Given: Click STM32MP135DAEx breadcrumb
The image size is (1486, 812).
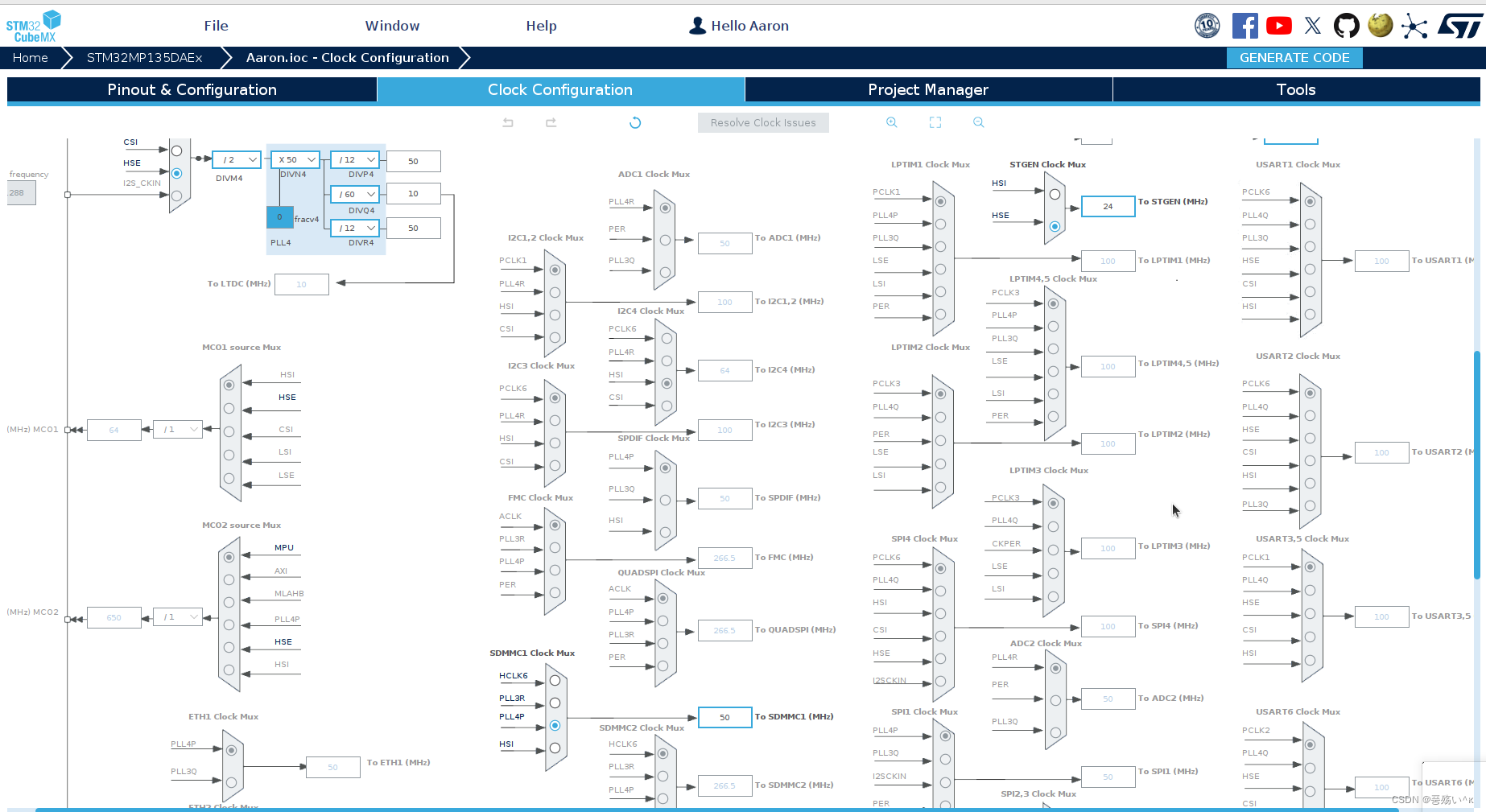Looking at the screenshot, I should (144, 58).
